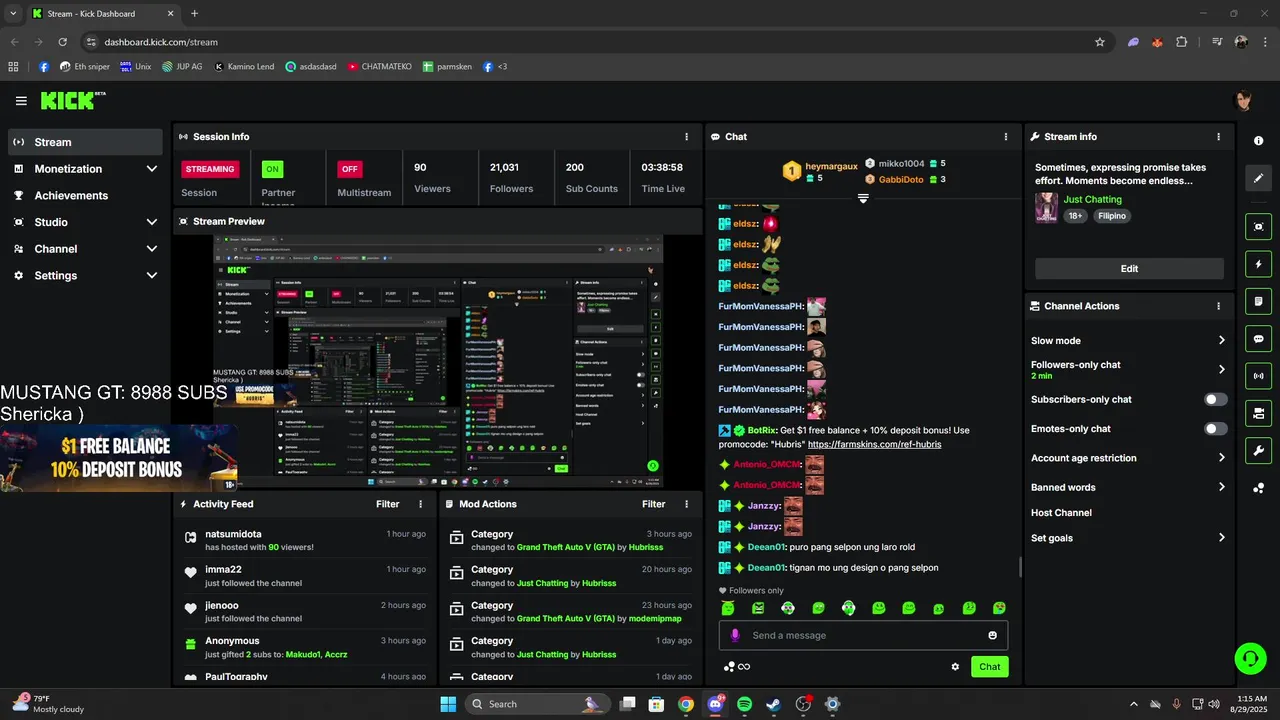Click the chat vertical scrollbar
Screen dimensions: 1280x720
(x=1020, y=567)
